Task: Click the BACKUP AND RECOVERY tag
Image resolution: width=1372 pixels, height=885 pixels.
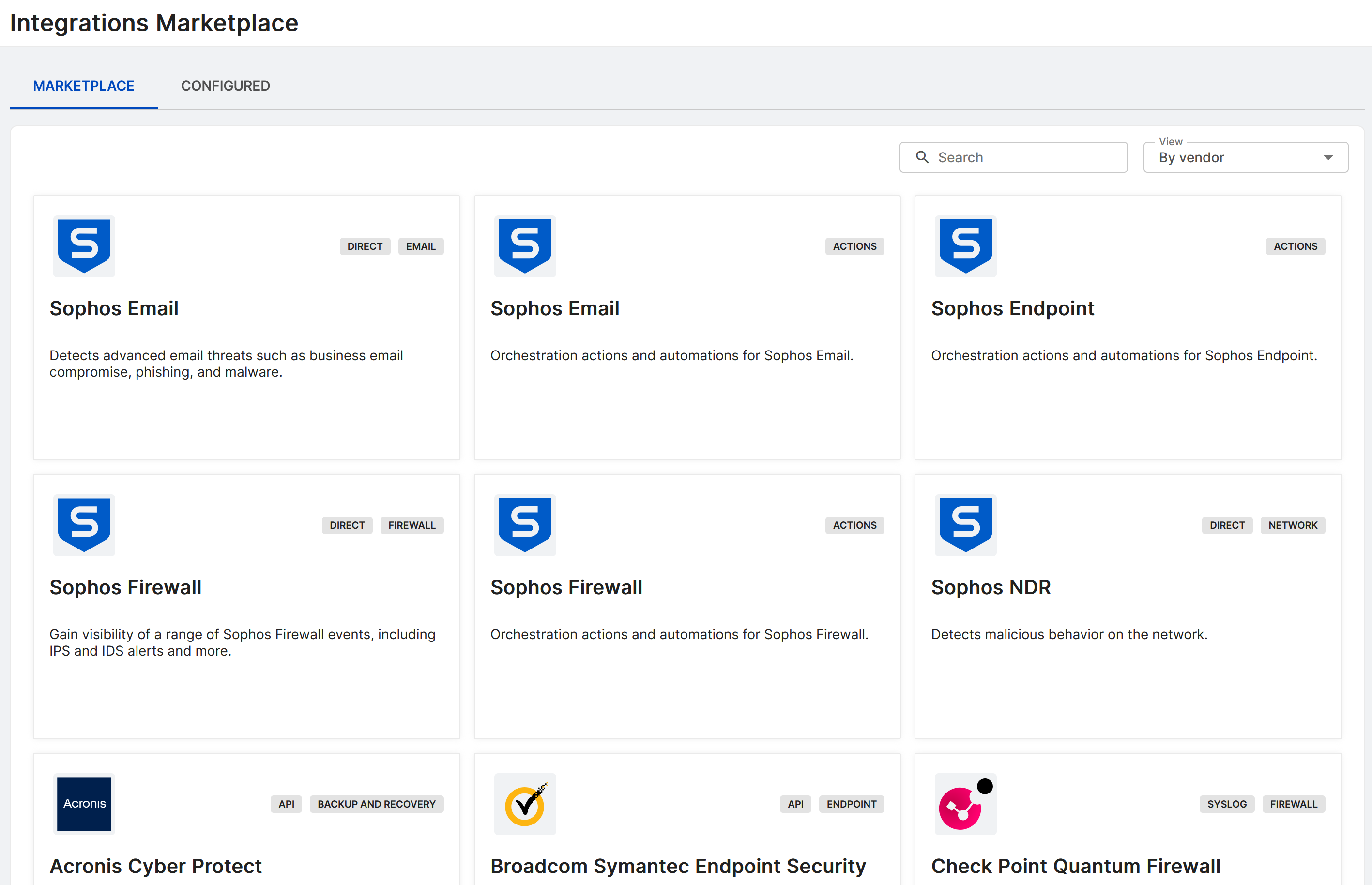Action: [376, 803]
